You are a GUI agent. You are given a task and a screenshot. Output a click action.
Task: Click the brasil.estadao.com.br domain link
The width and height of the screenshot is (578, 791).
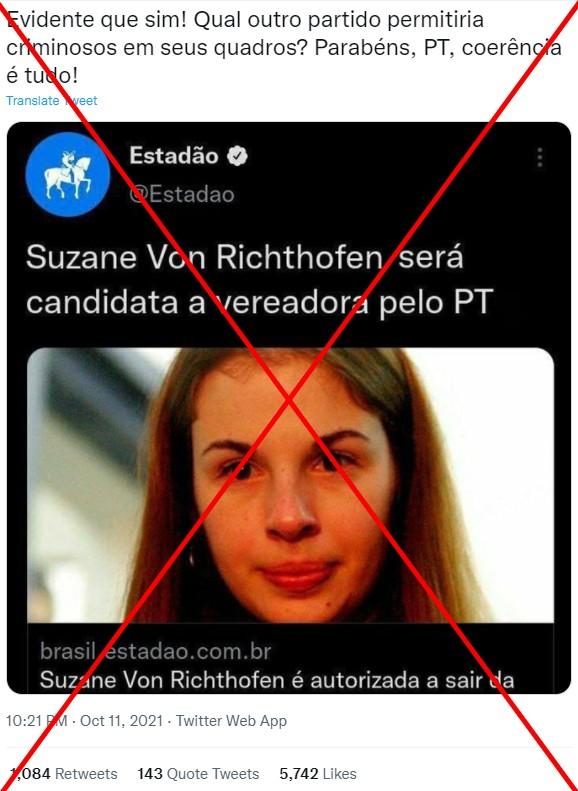(x=155, y=651)
